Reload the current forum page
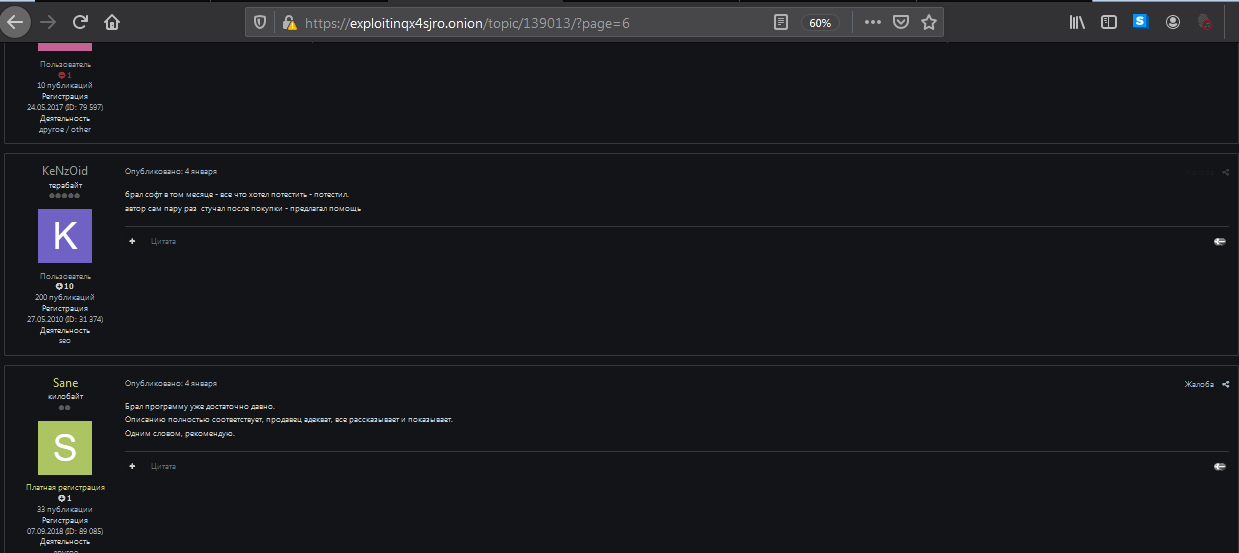 tap(80, 21)
